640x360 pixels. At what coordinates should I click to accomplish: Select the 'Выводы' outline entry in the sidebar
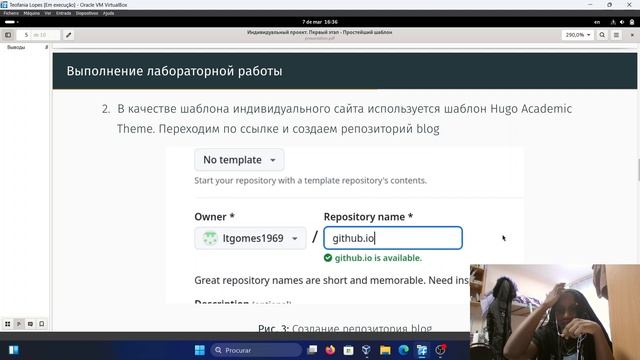click(x=16, y=47)
